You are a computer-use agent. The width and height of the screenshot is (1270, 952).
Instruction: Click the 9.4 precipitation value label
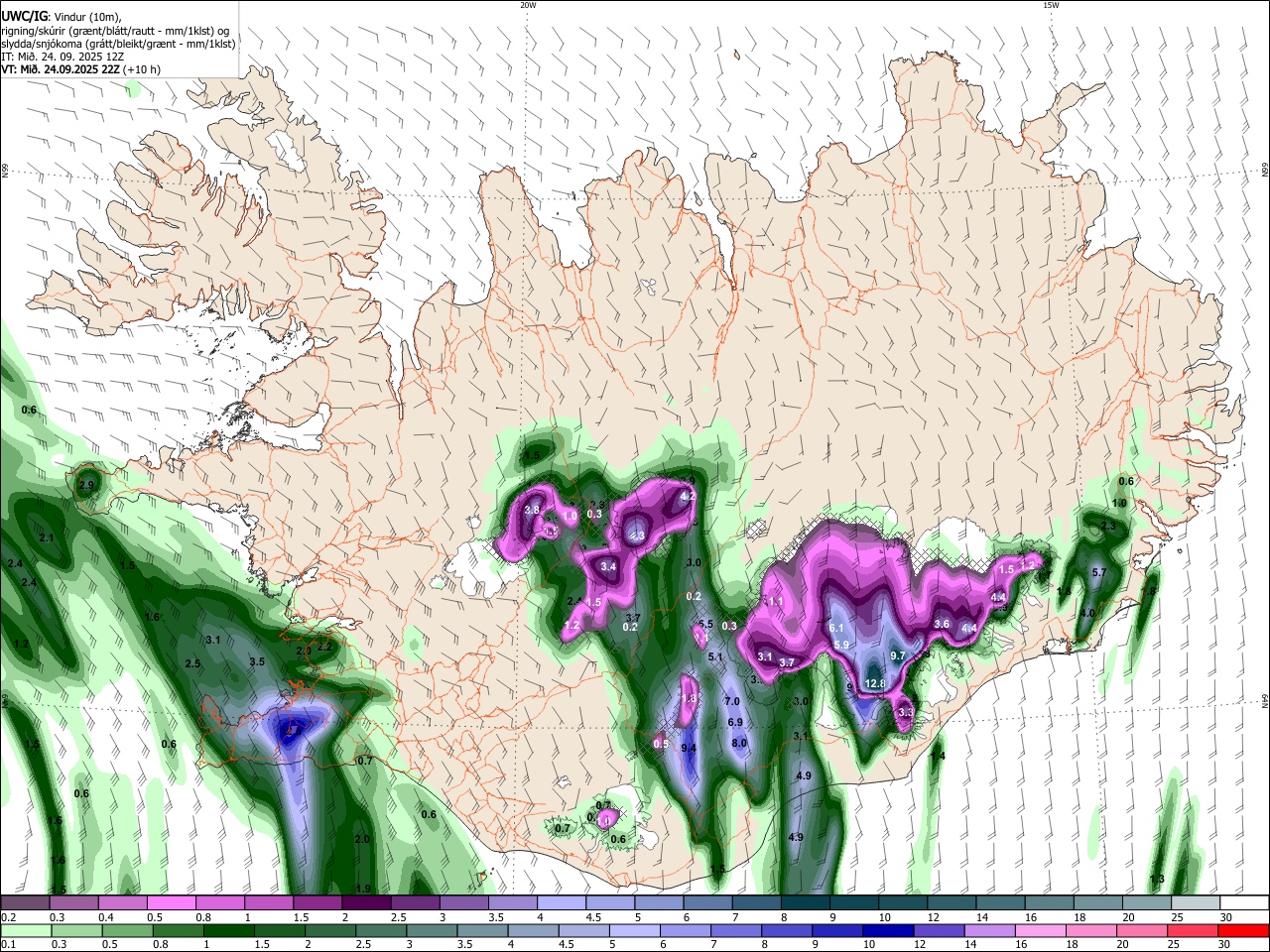[x=689, y=748]
